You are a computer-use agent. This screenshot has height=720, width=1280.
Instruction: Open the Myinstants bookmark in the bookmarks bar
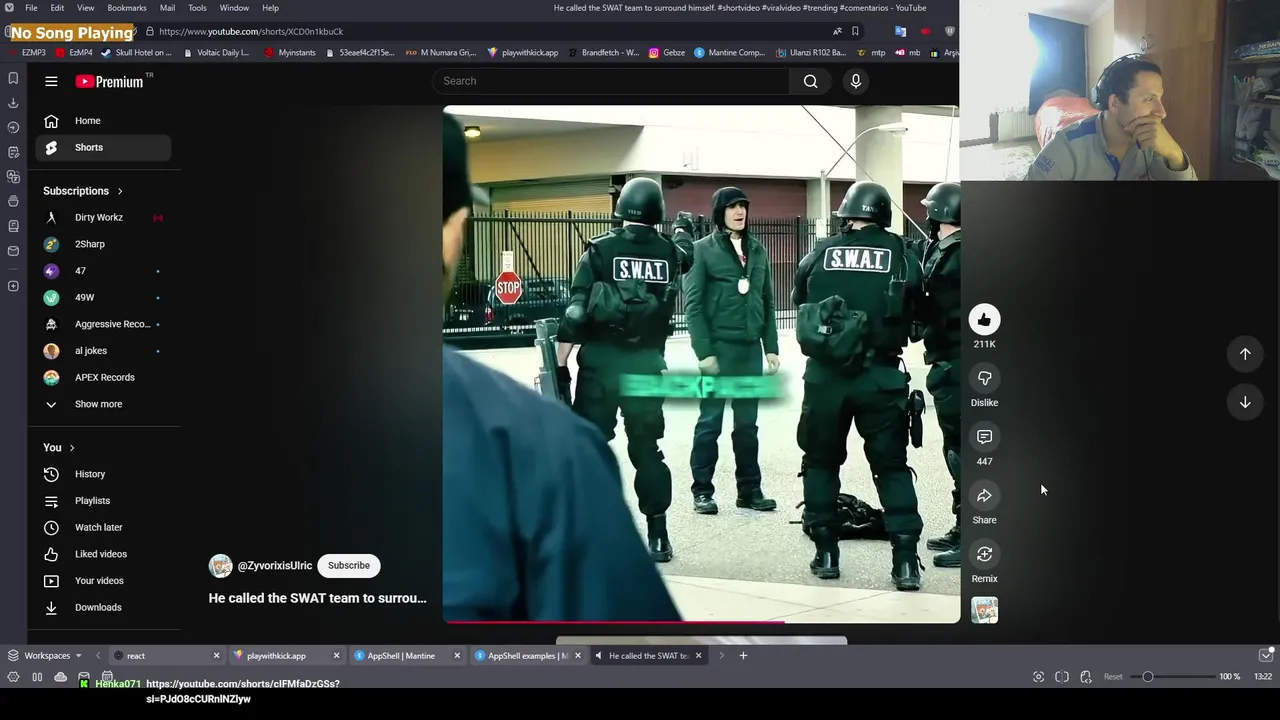[x=290, y=52]
